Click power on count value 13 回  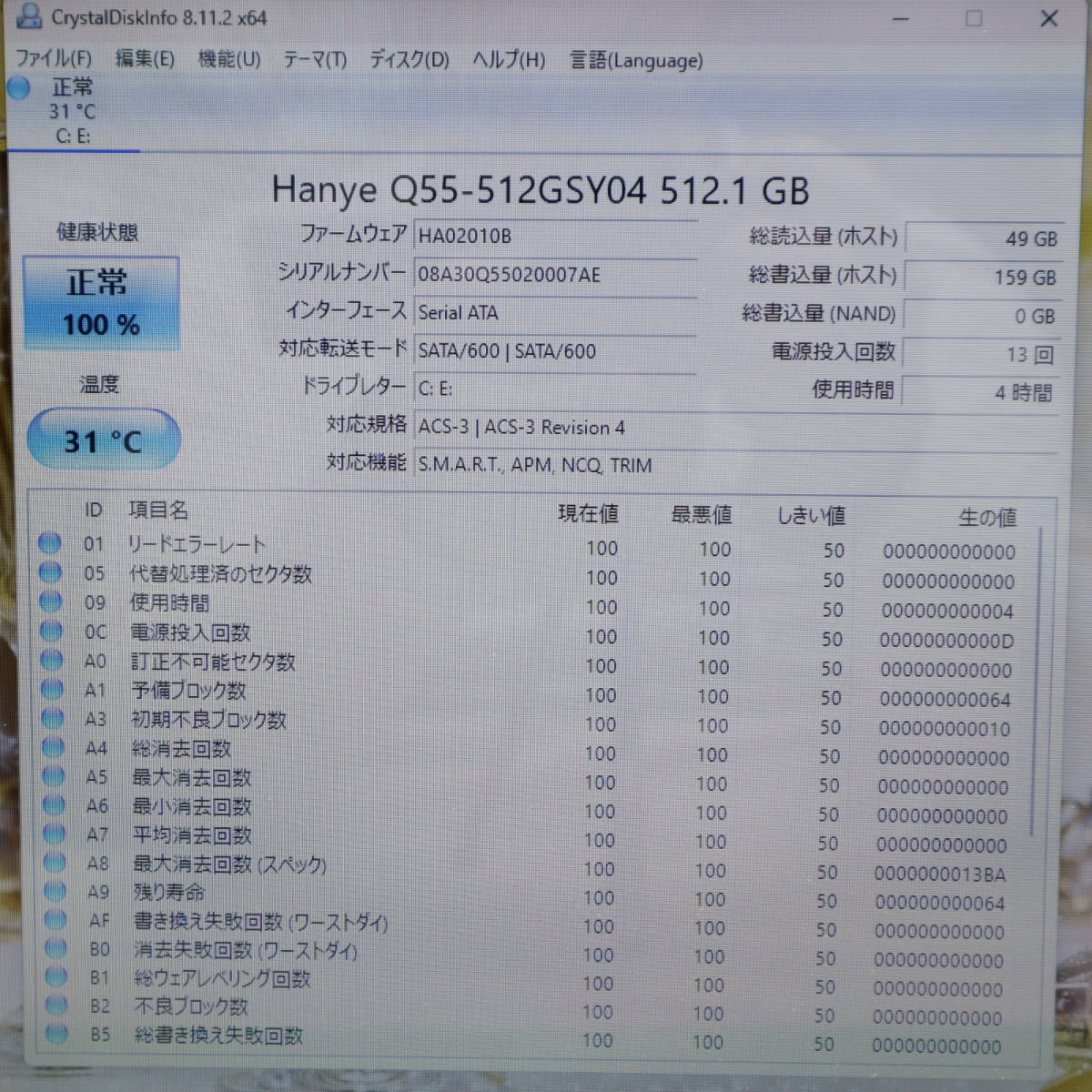(981, 354)
